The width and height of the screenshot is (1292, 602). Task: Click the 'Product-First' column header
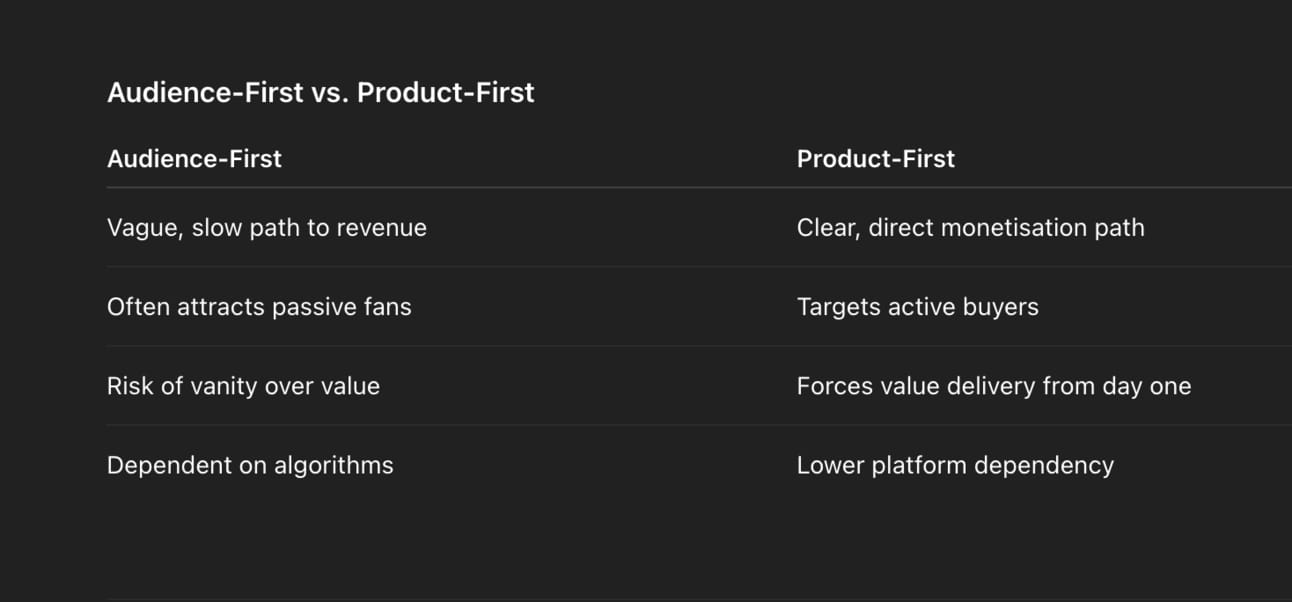coord(875,159)
